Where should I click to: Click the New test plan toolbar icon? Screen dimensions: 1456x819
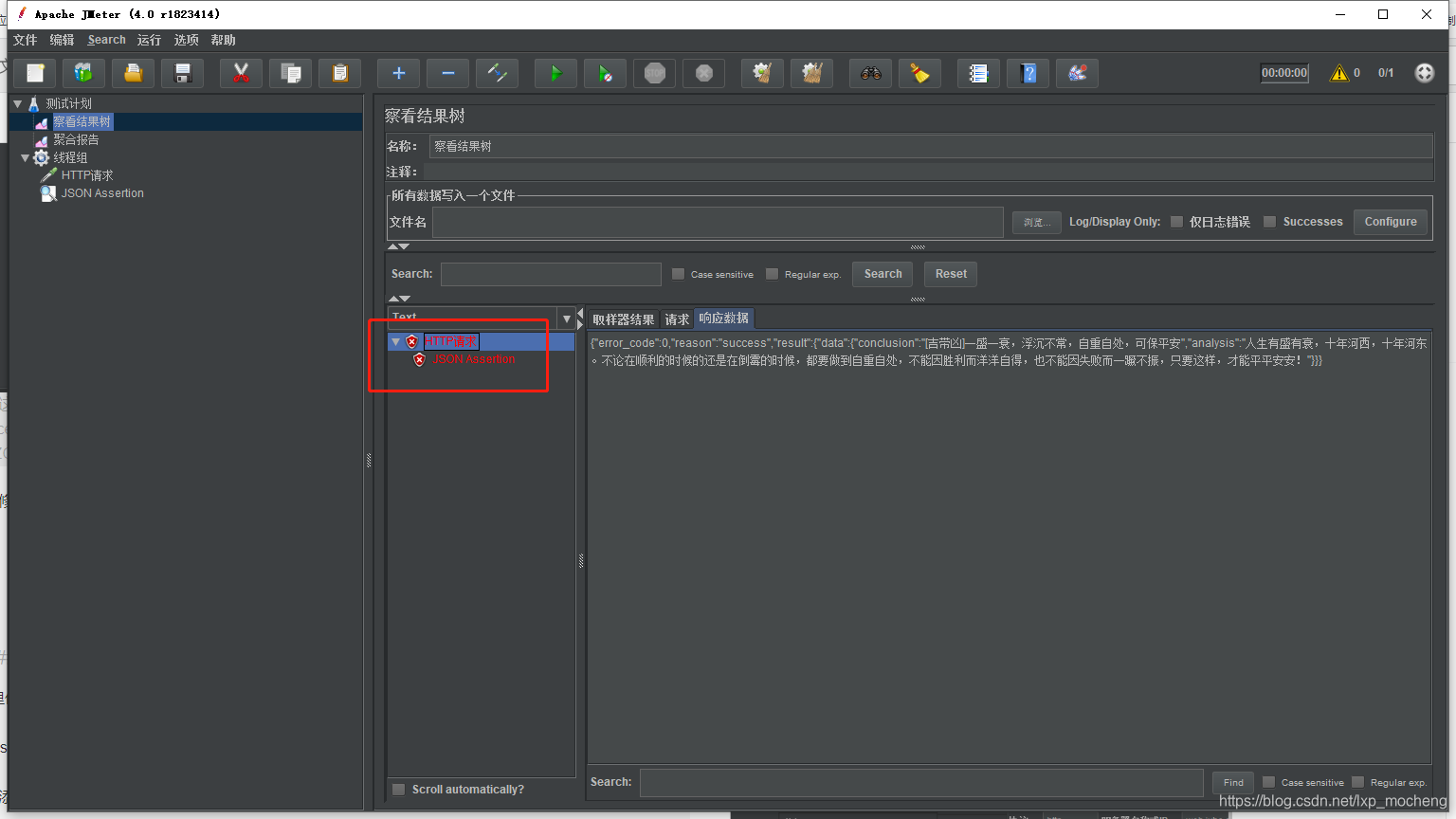[x=35, y=73]
